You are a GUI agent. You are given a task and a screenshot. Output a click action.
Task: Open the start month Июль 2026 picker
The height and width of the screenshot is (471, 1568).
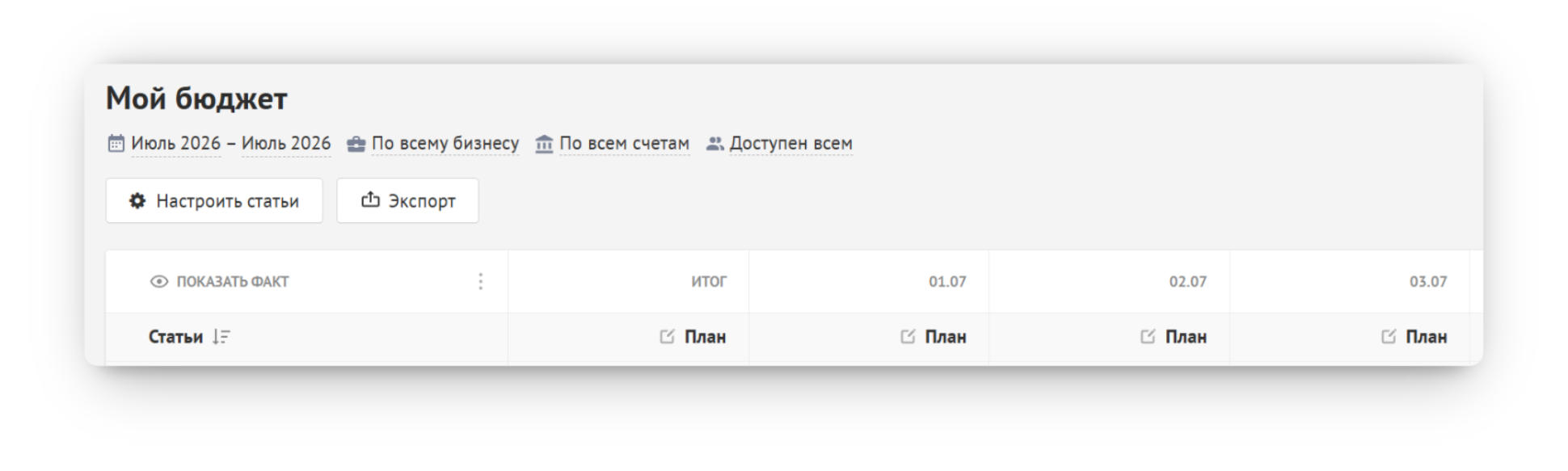point(176,144)
